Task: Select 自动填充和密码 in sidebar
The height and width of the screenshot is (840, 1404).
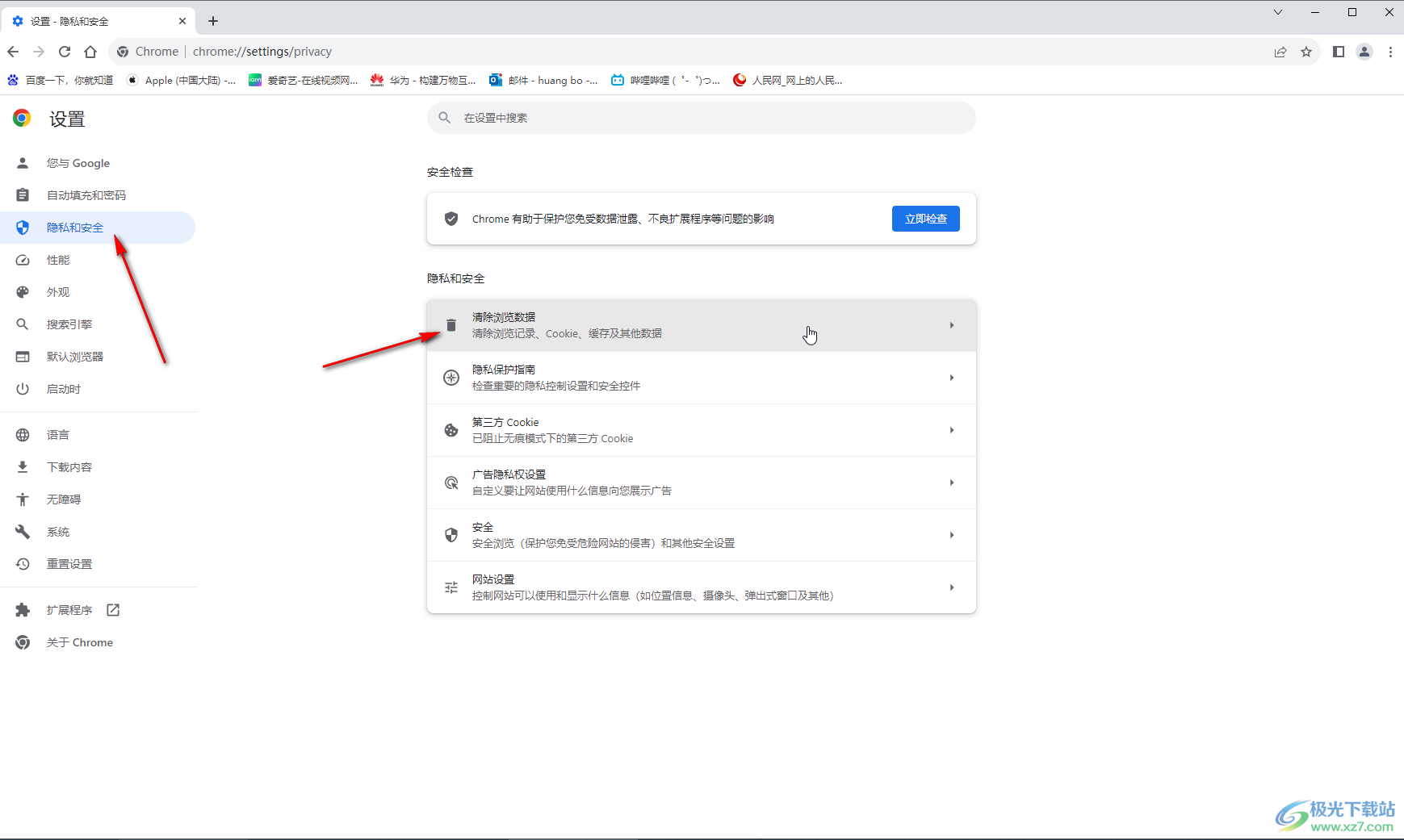Action: (x=98, y=195)
